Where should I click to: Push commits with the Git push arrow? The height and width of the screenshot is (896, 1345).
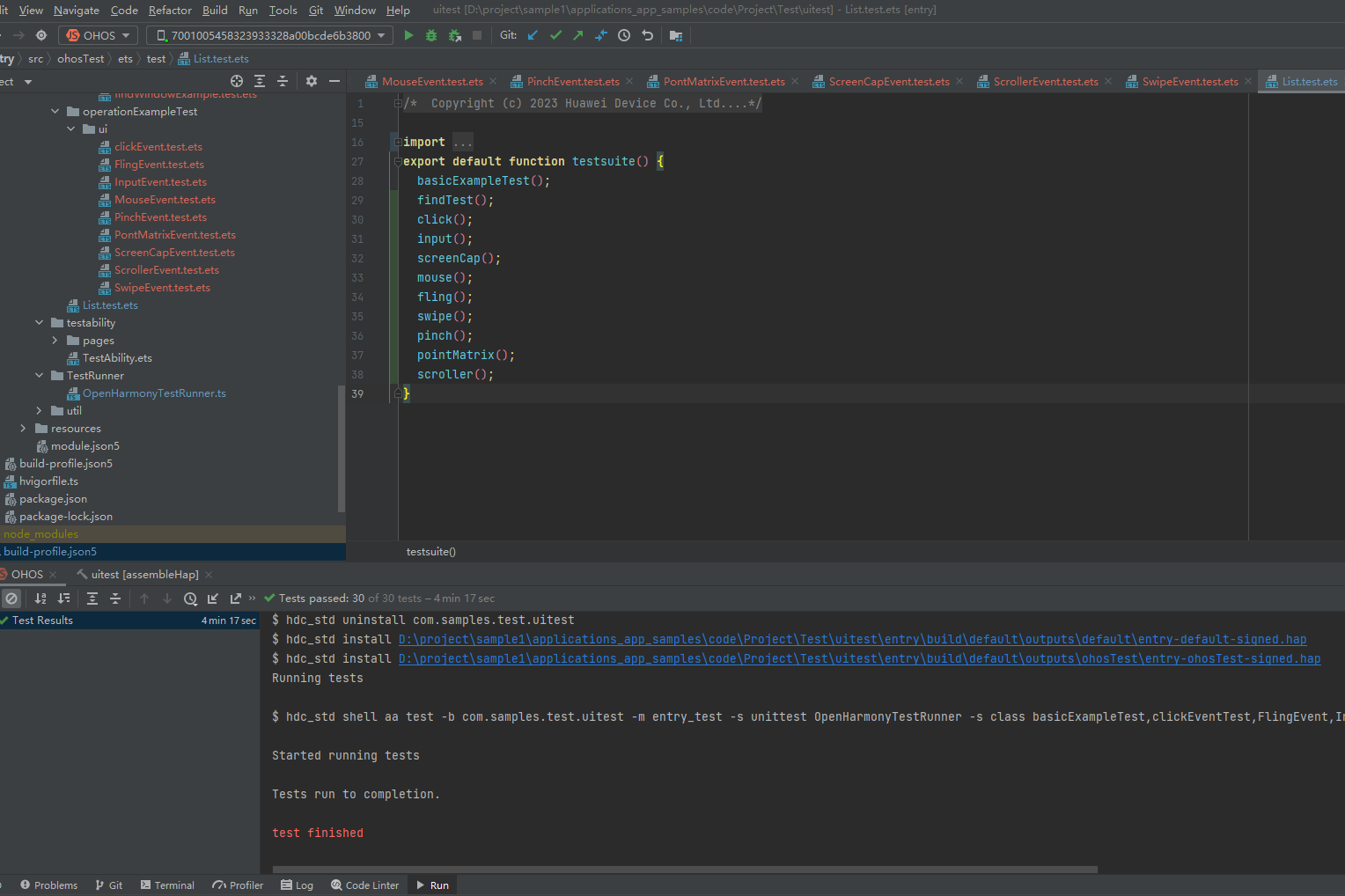(578, 35)
